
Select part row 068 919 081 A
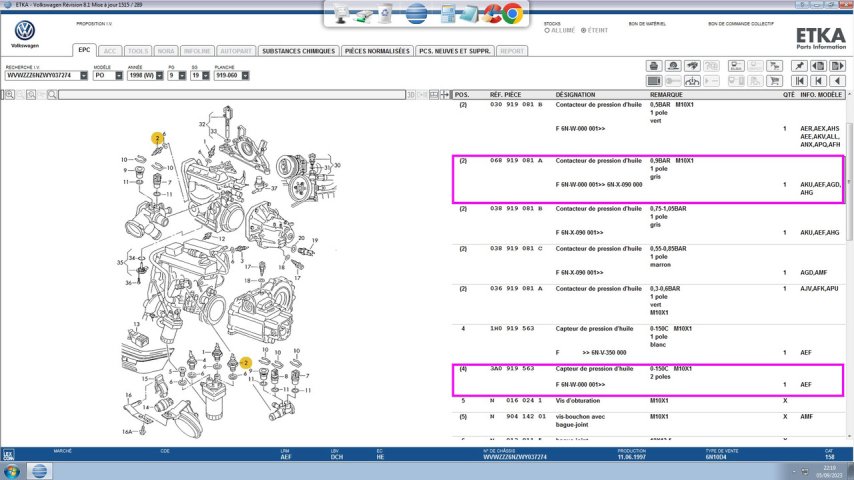tap(648, 179)
